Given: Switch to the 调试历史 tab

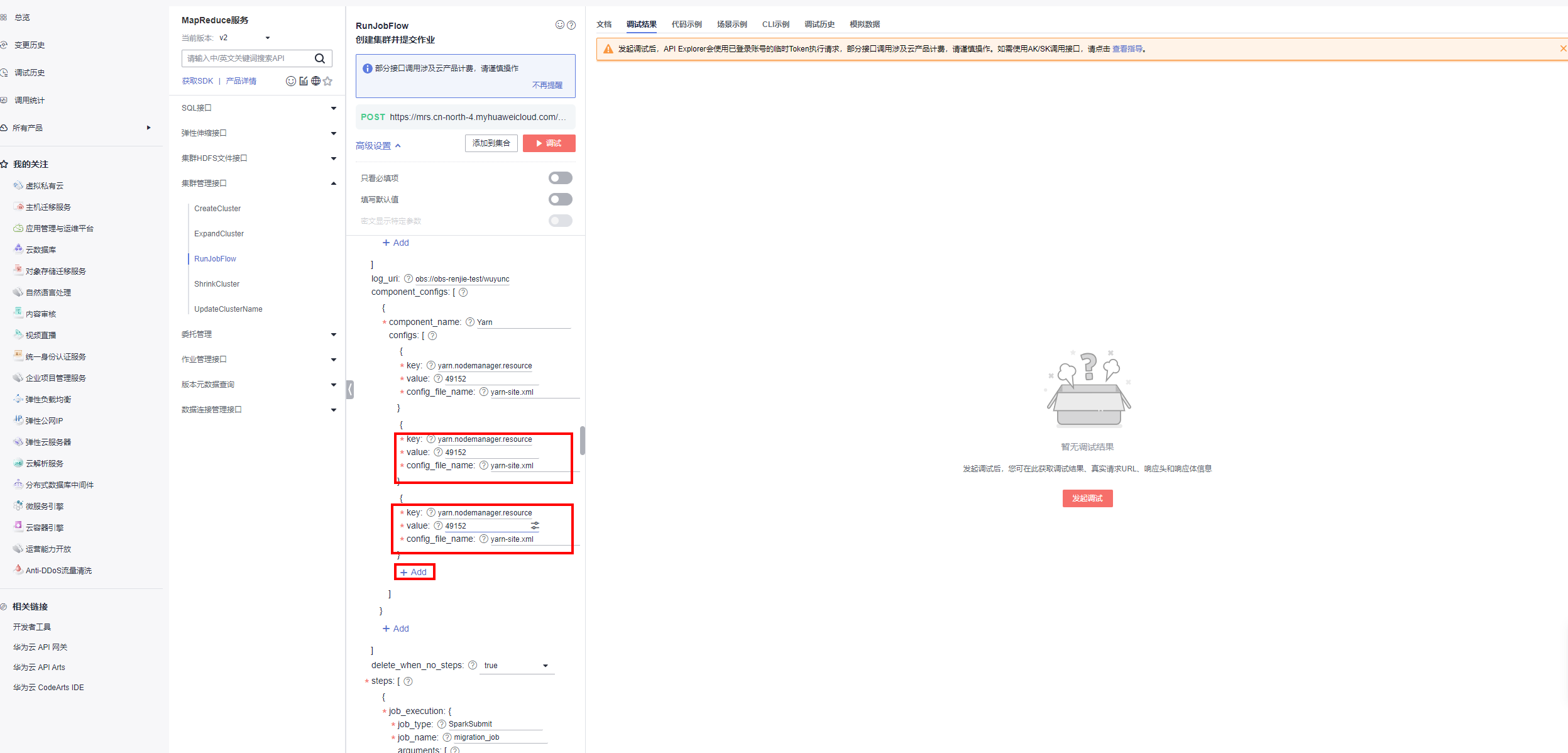Looking at the screenshot, I should pyautogui.click(x=819, y=25).
